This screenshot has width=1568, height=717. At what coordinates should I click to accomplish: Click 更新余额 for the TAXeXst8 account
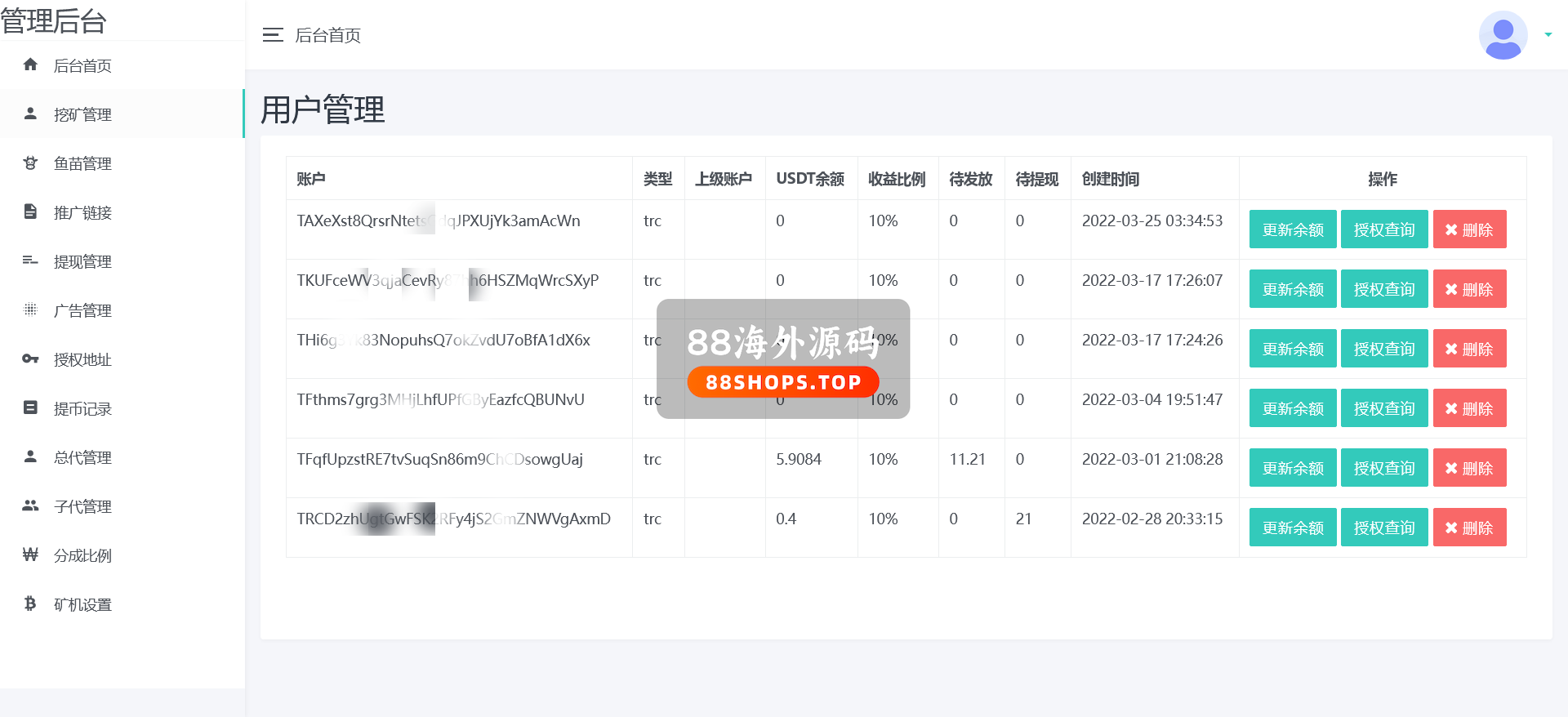[x=1292, y=229]
